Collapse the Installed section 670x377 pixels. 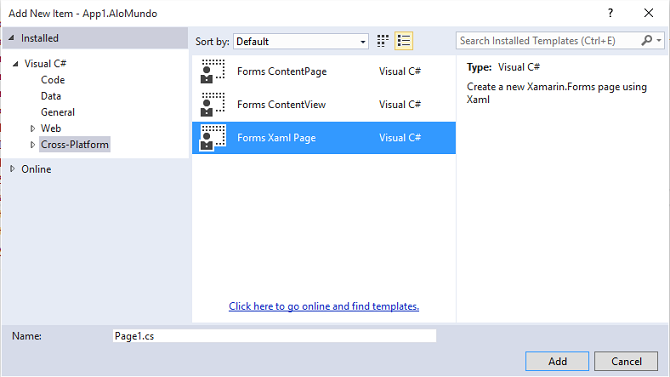(12, 38)
